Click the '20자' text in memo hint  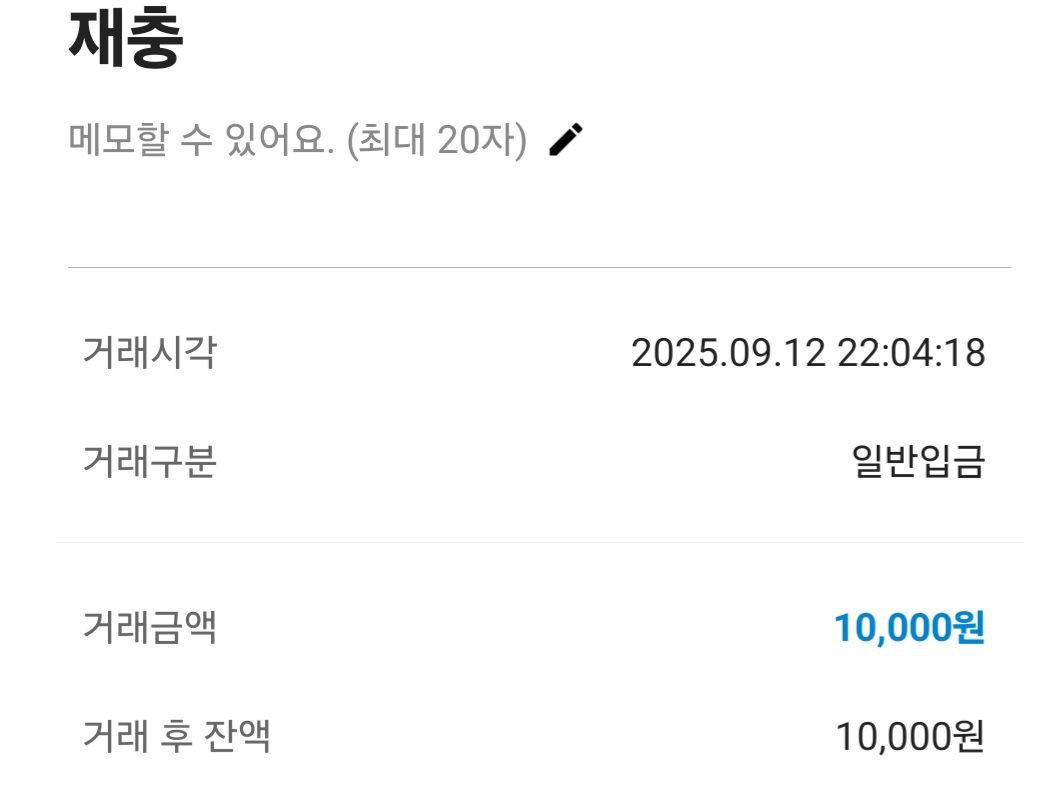pos(477,141)
